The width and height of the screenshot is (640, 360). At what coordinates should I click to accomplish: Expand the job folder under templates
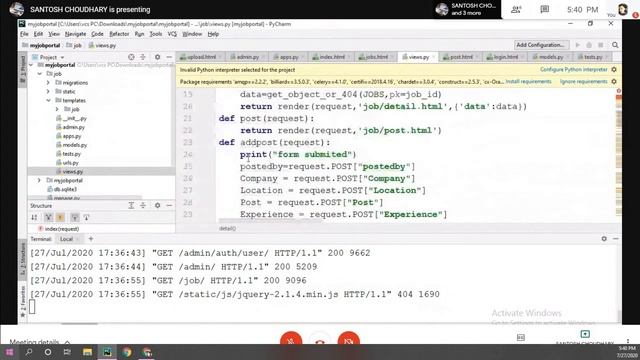[57, 109]
